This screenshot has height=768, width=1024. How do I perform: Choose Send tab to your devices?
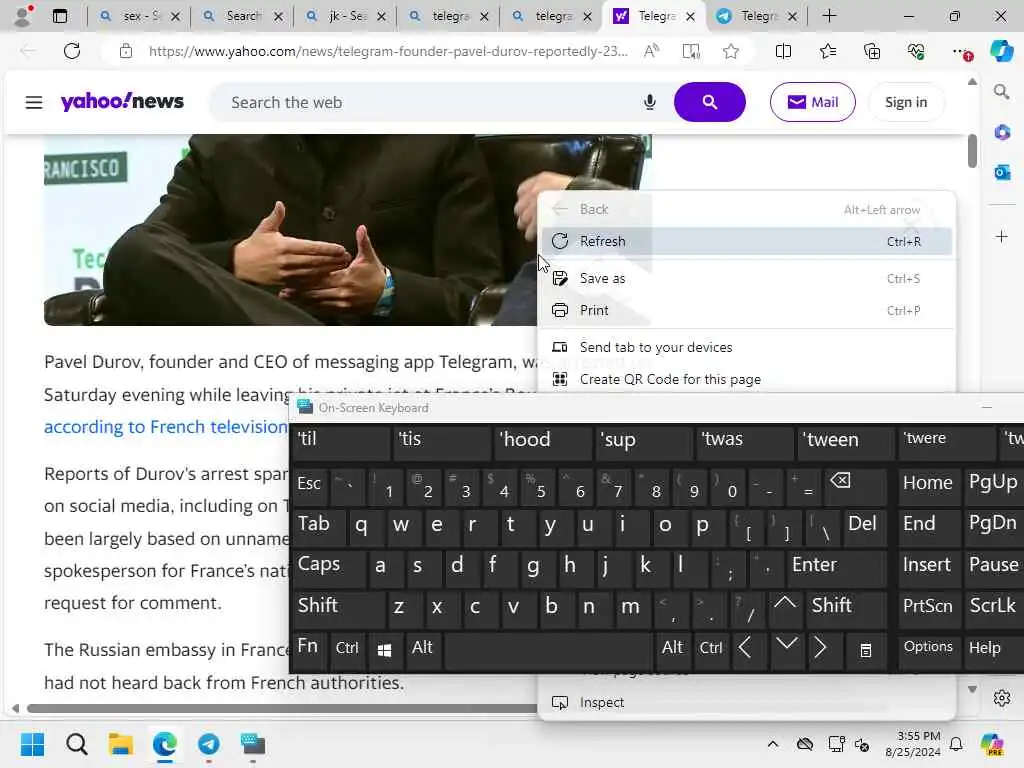pos(746,347)
